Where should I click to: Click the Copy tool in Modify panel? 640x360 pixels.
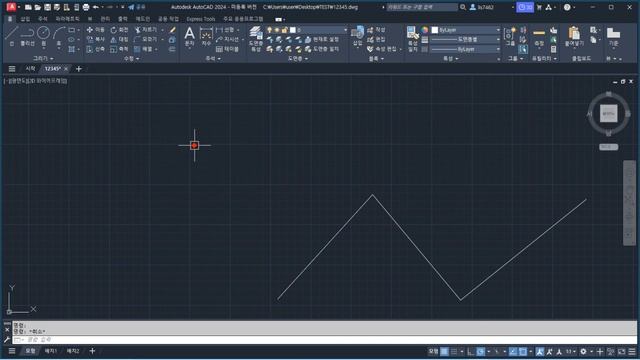click(x=96, y=39)
